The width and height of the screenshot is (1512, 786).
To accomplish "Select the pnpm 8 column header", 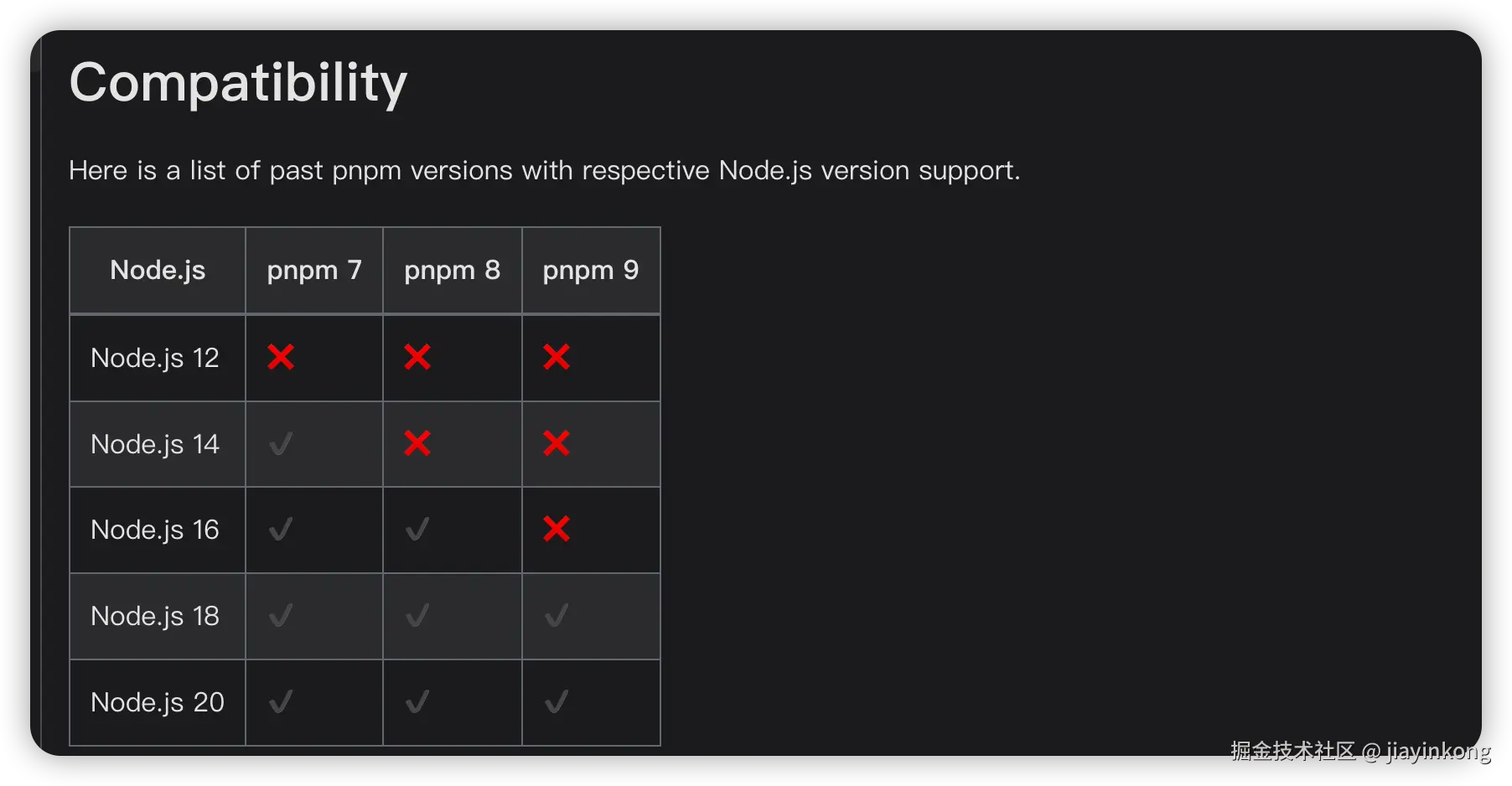I will click(x=452, y=270).
